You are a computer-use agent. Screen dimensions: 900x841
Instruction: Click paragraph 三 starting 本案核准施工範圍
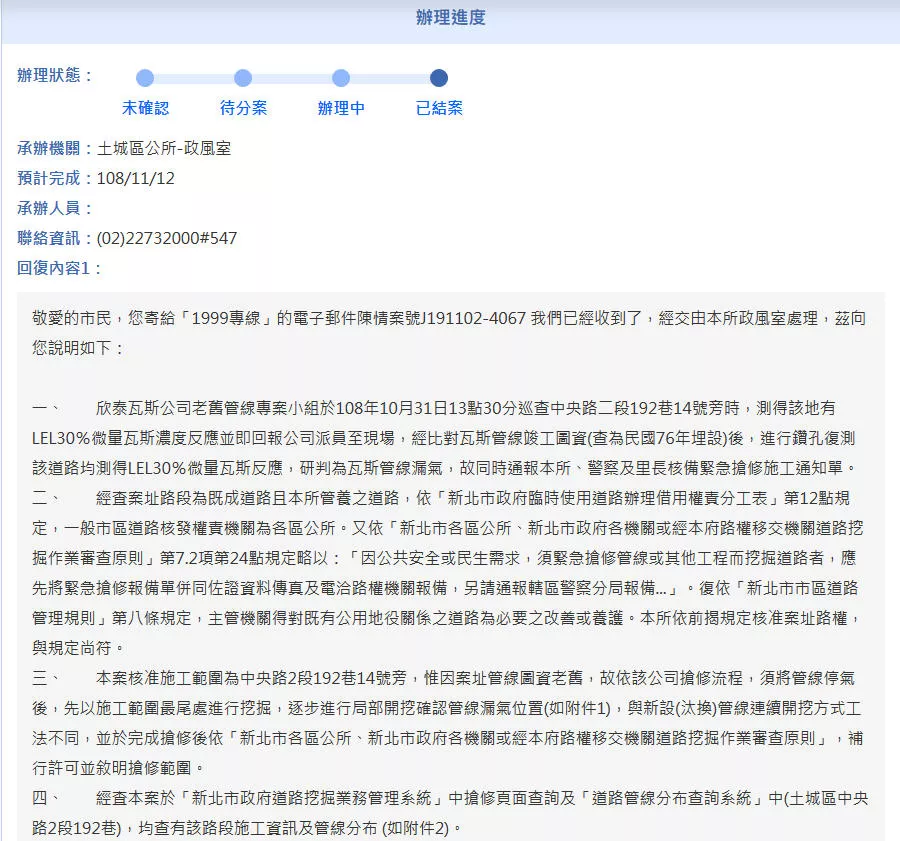click(x=444, y=678)
